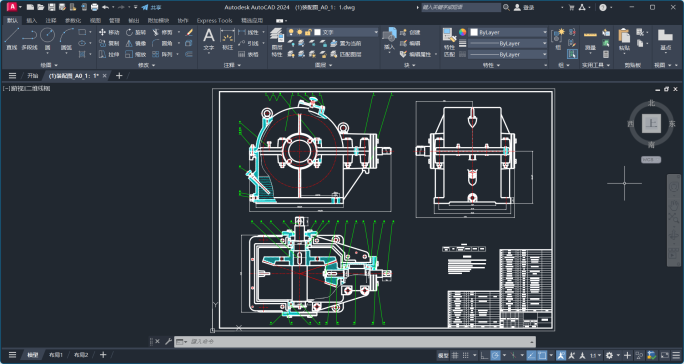Click the Share (共享) button
Image resolution: width=684 pixels, height=364 pixels.
point(151,7)
